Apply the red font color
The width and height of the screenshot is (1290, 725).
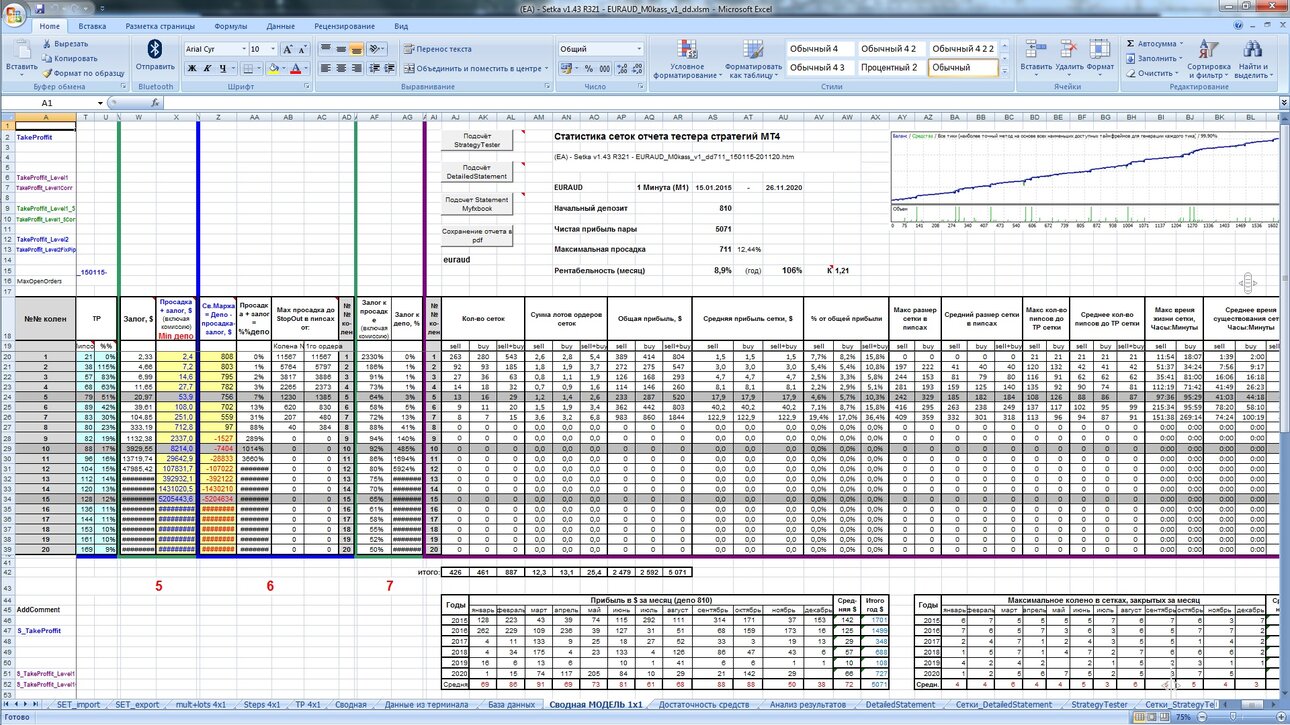[x=295, y=68]
